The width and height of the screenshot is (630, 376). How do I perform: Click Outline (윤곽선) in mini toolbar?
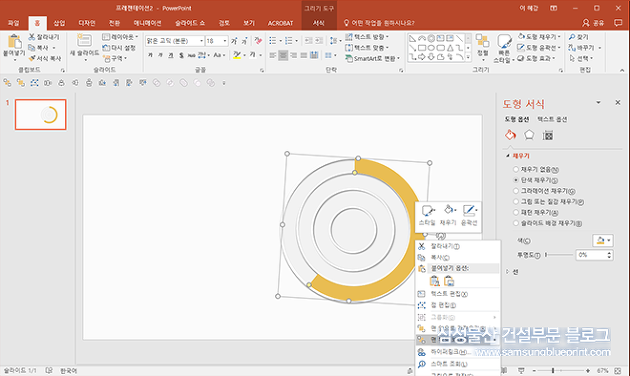point(469,215)
